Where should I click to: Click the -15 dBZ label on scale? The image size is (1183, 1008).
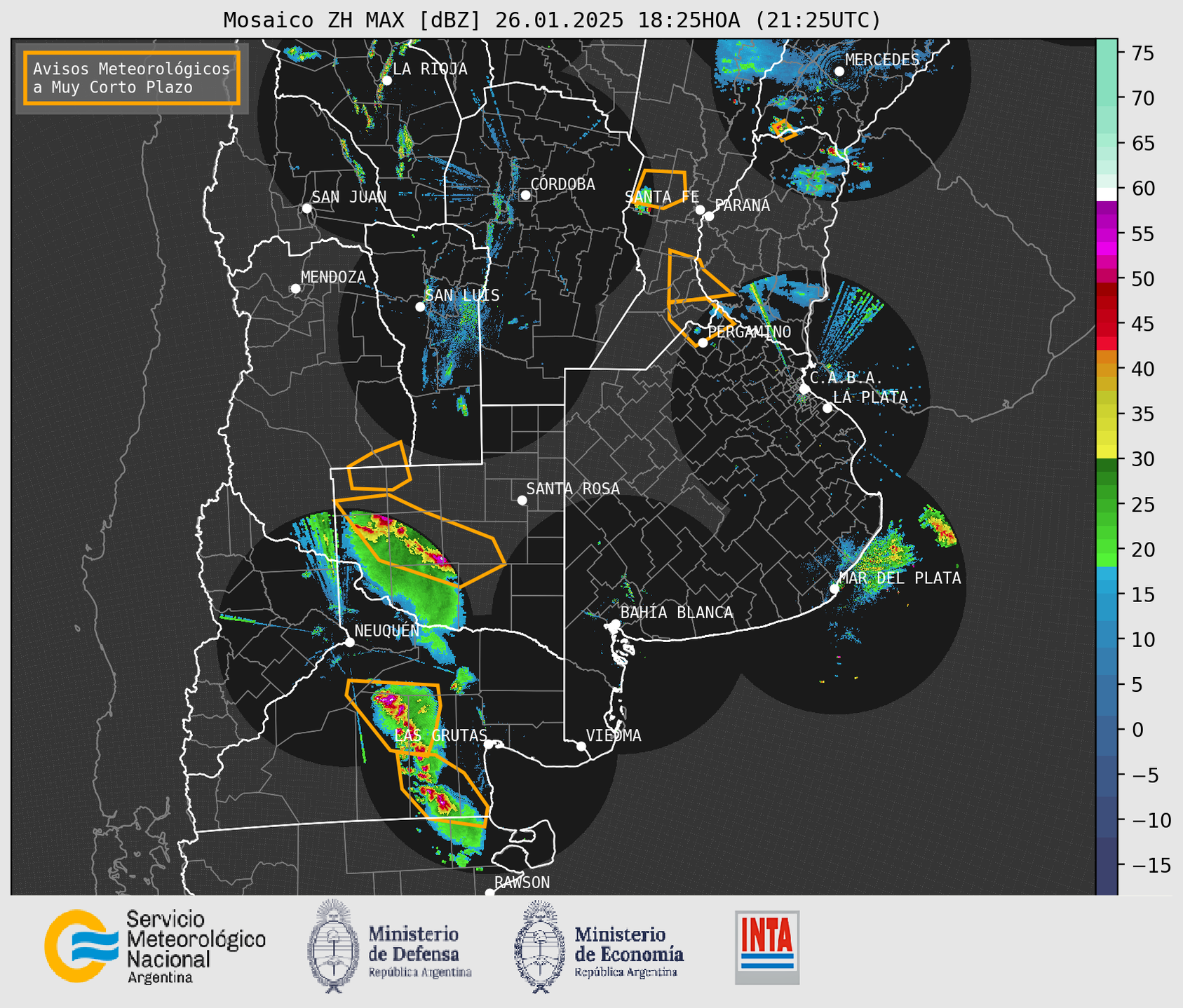(x=1151, y=865)
